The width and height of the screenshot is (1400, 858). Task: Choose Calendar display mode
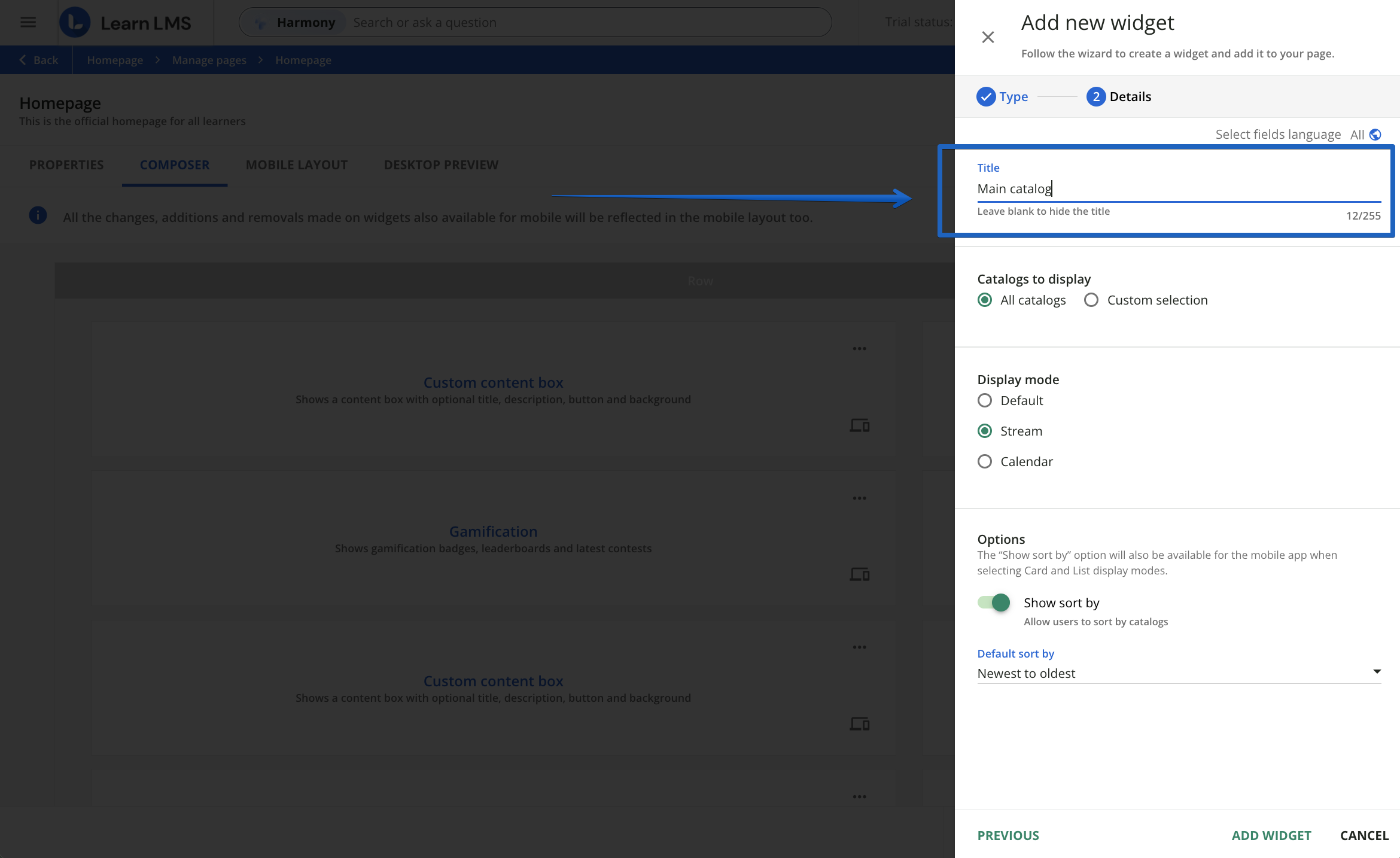coord(984,461)
